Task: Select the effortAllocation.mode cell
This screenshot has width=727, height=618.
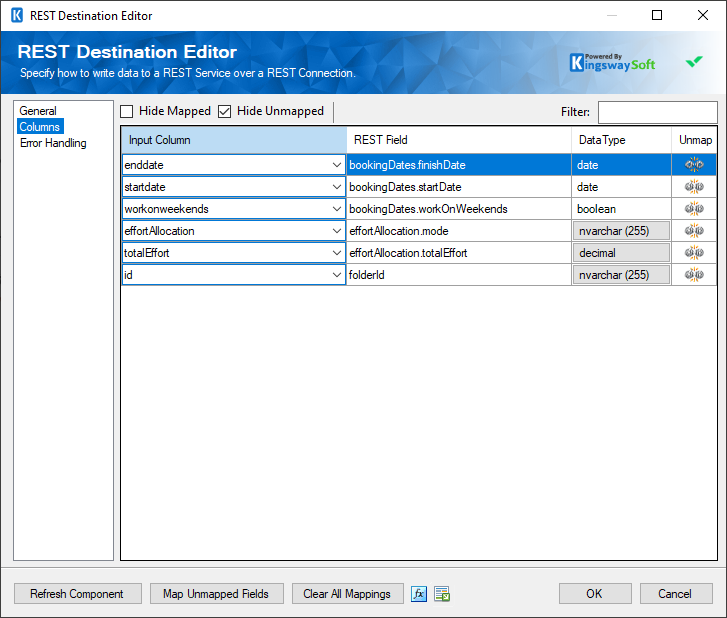Action: click(x=459, y=231)
